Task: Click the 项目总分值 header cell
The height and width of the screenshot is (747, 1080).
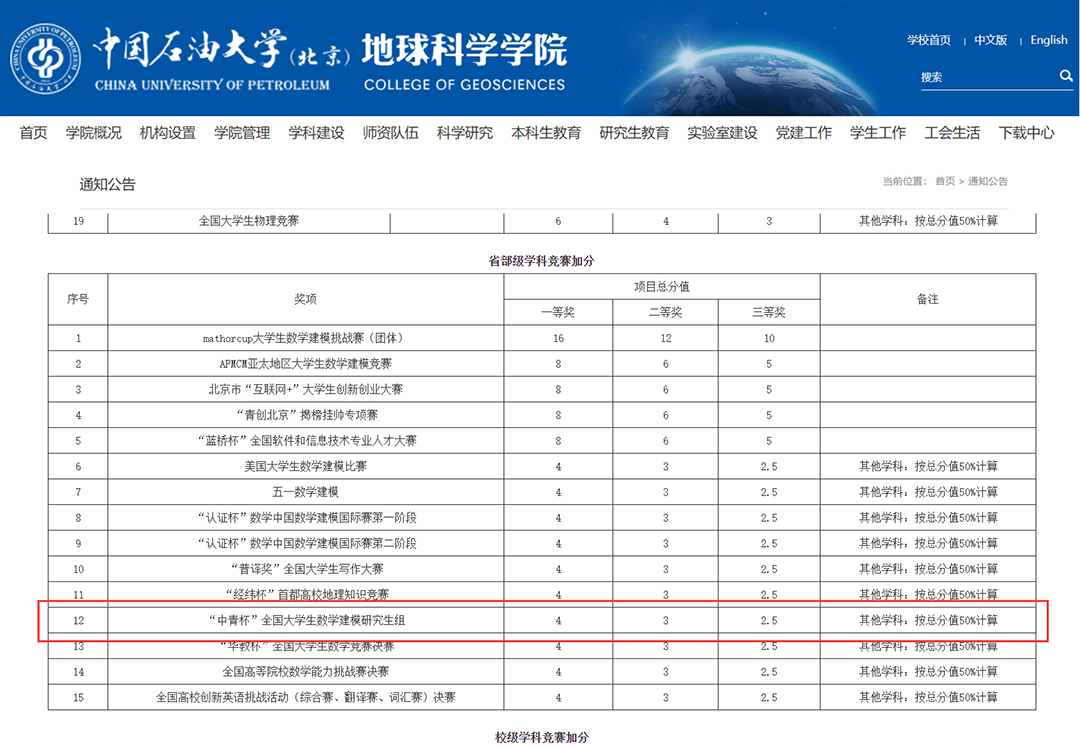Action: pyautogui.click(x=662, y=286)
